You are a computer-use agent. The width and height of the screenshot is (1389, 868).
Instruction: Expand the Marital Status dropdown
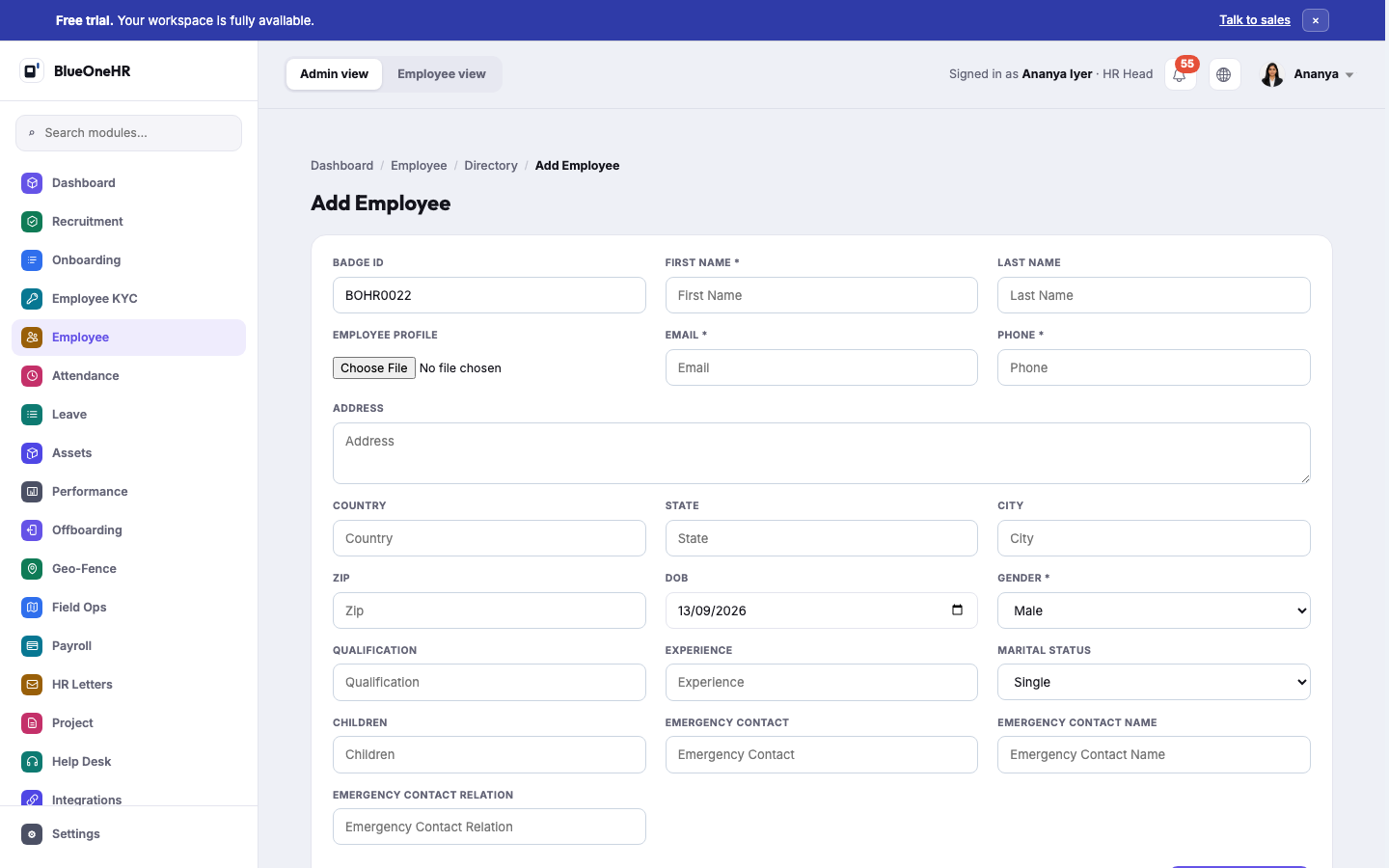coord(1154,682)
